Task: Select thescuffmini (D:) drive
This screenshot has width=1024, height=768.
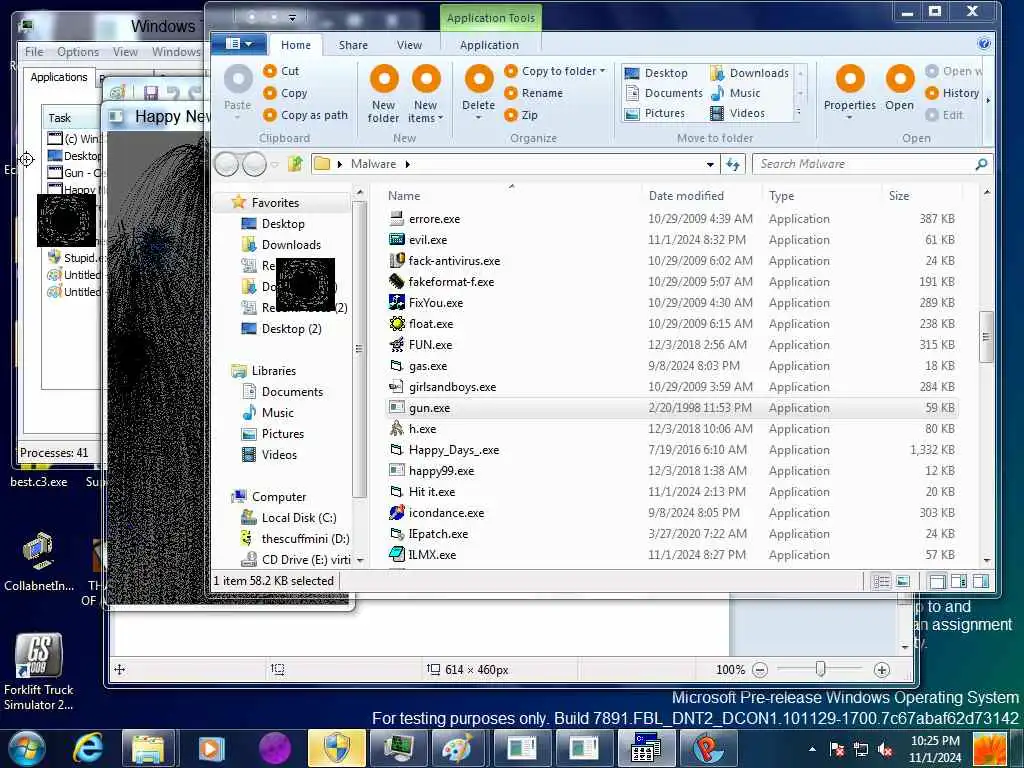Action: coord(295,538)
